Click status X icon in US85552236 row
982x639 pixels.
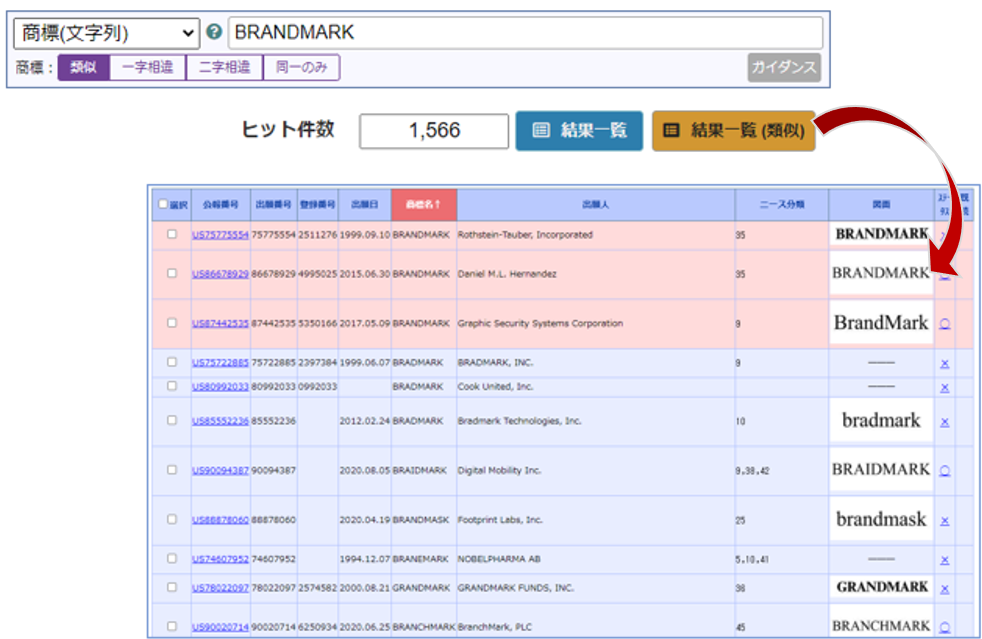pyautogui.click(x=944, y=422)
